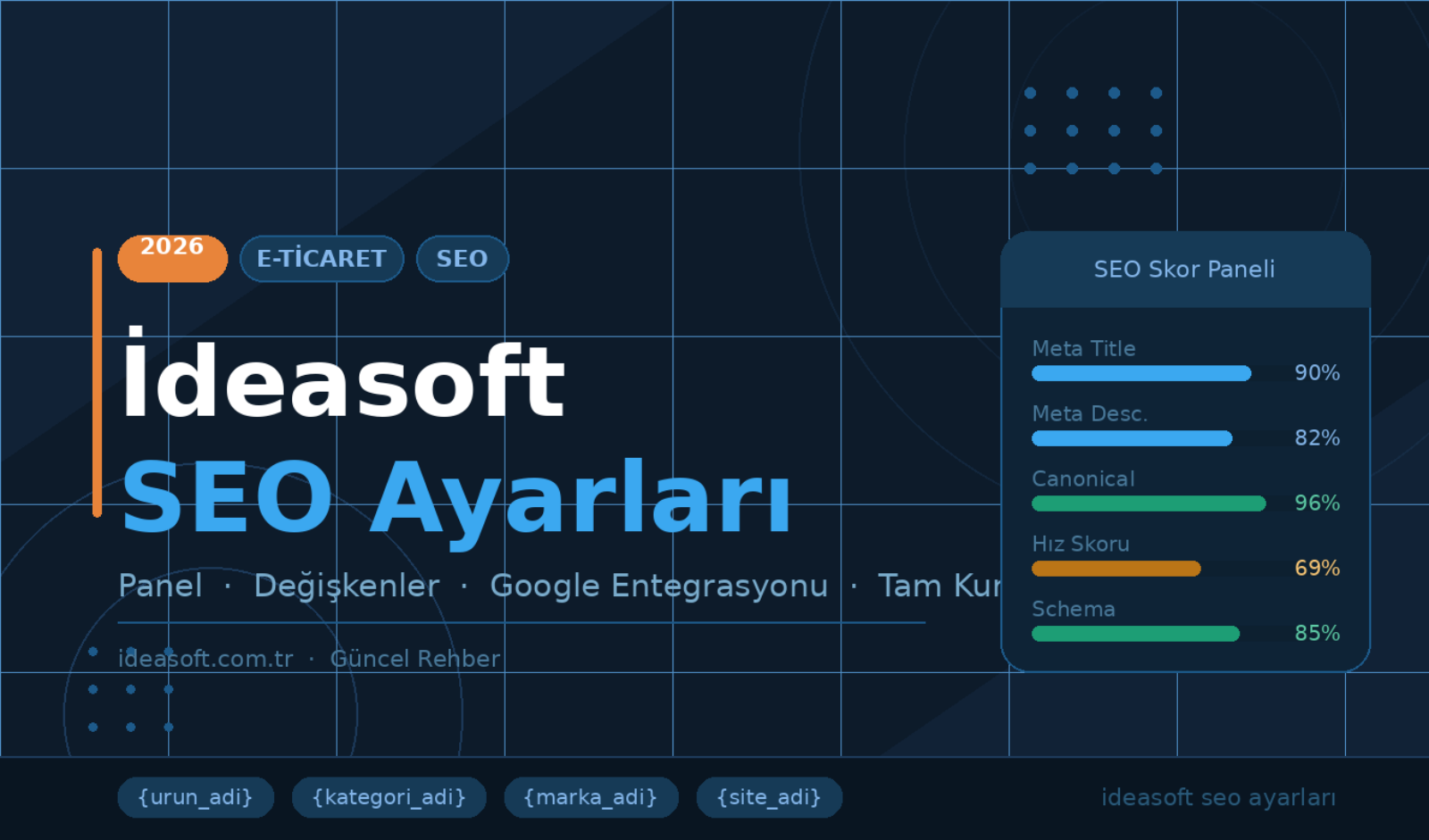Click the SEO tag pill
The height and width of the screenshot is (840, 1429).
click(x=462, y=259)
